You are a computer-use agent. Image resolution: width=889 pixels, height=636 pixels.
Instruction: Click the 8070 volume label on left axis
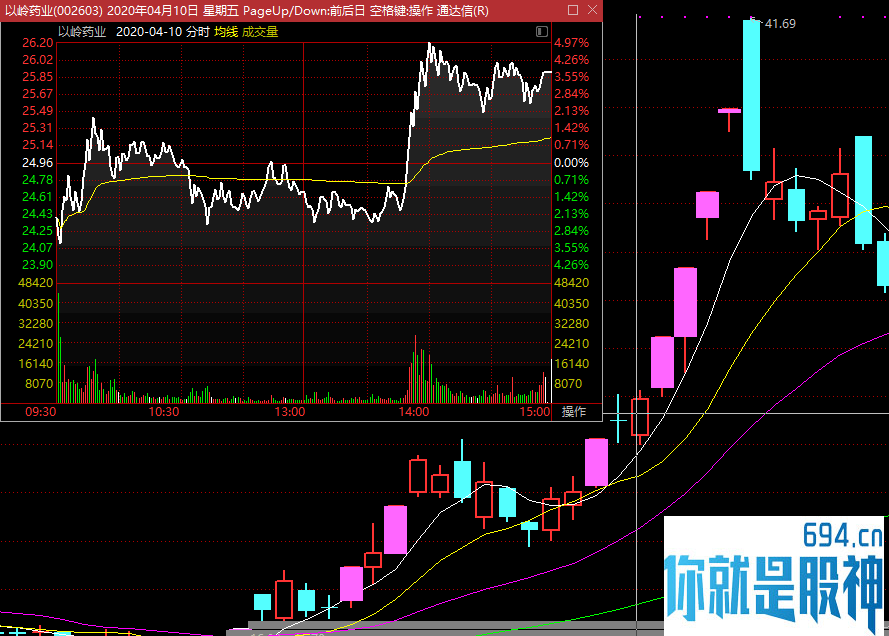tap(39, 384)
